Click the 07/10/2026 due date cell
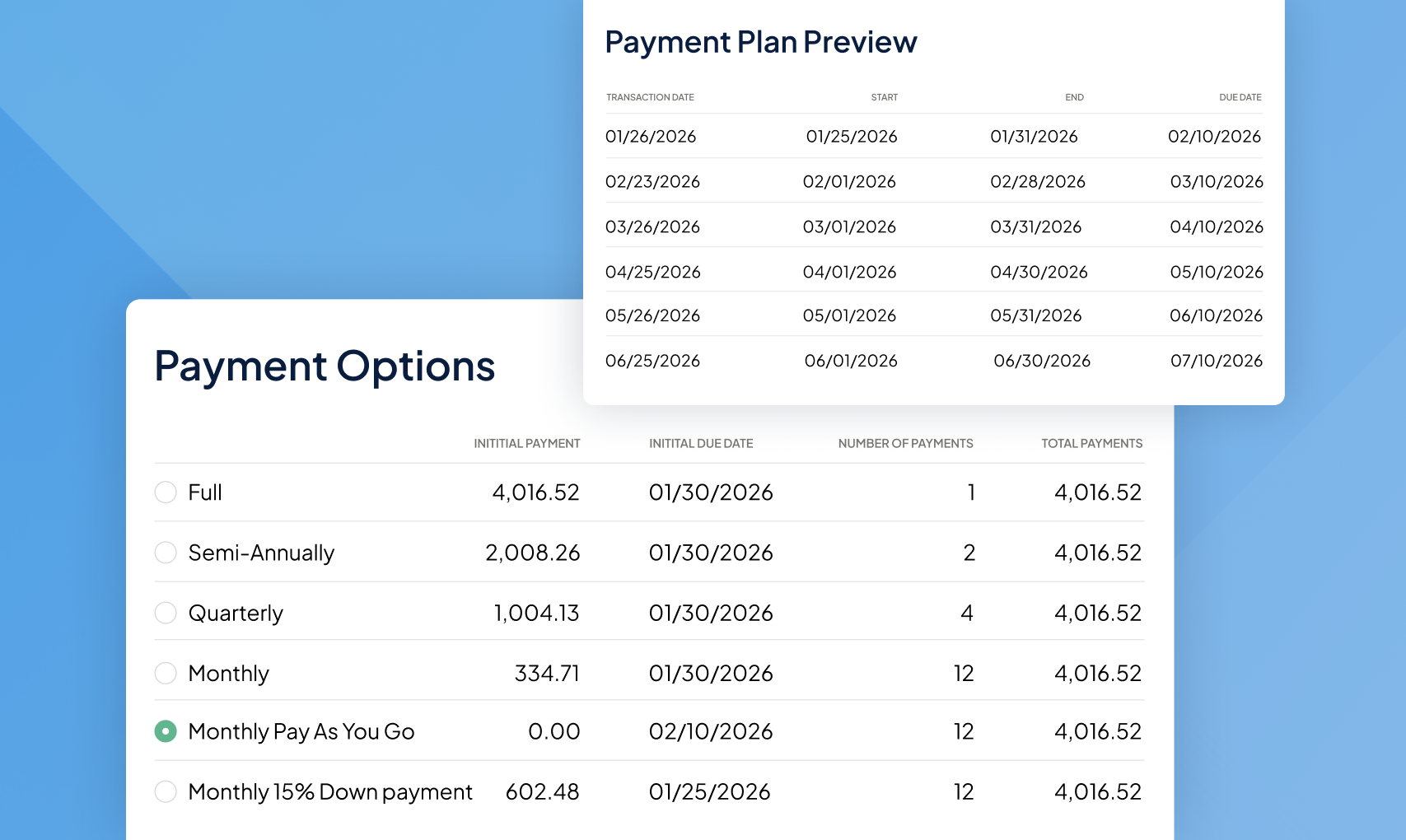Image resolution: width=1406 pixels, height=840 pixels. coord(1216,361)
